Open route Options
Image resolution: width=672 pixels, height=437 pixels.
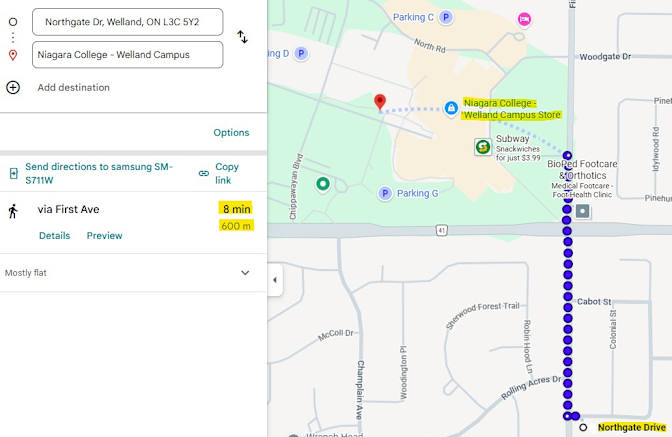point(231,132)
